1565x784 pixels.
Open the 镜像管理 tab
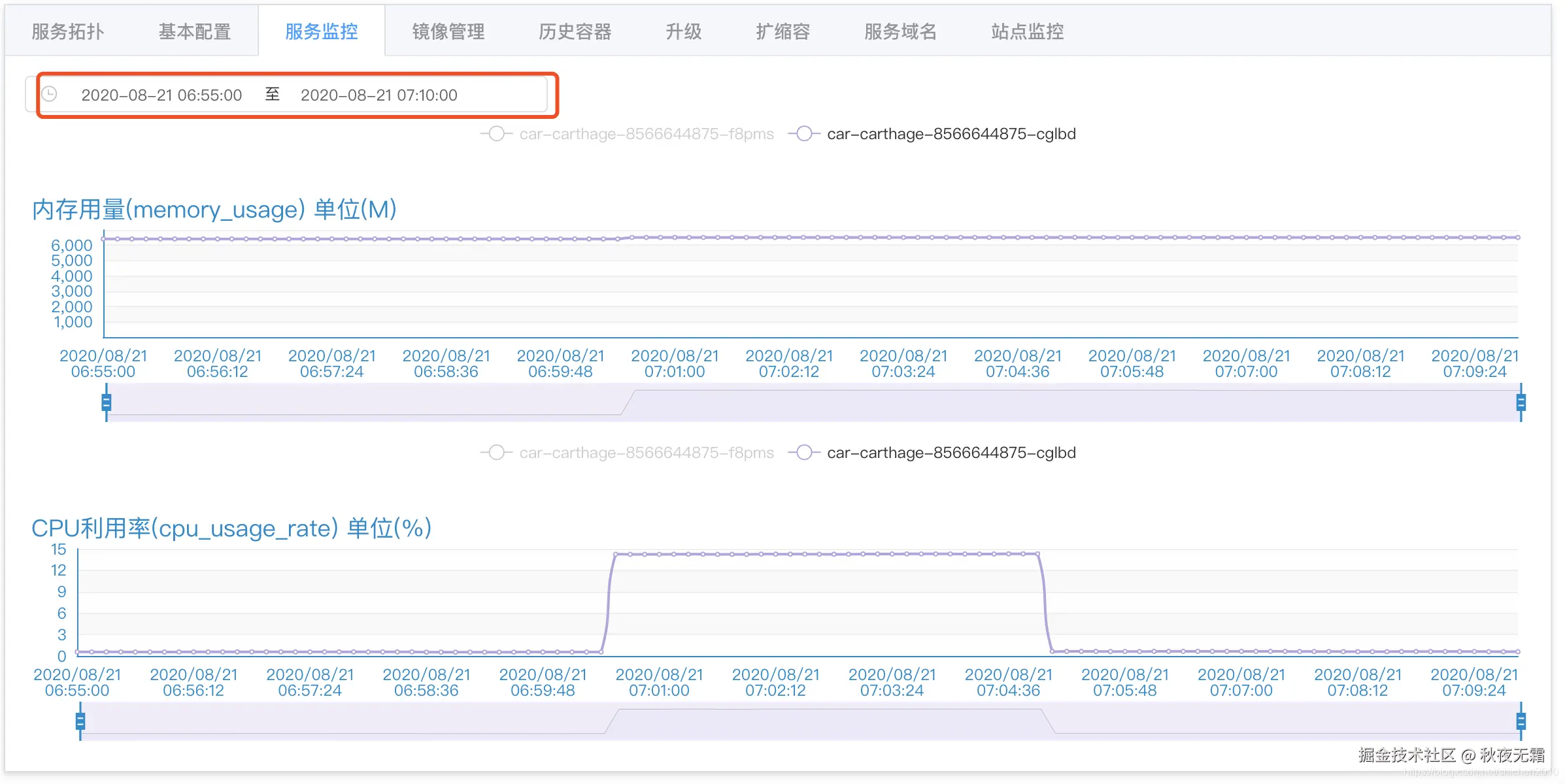pos(446,31)
